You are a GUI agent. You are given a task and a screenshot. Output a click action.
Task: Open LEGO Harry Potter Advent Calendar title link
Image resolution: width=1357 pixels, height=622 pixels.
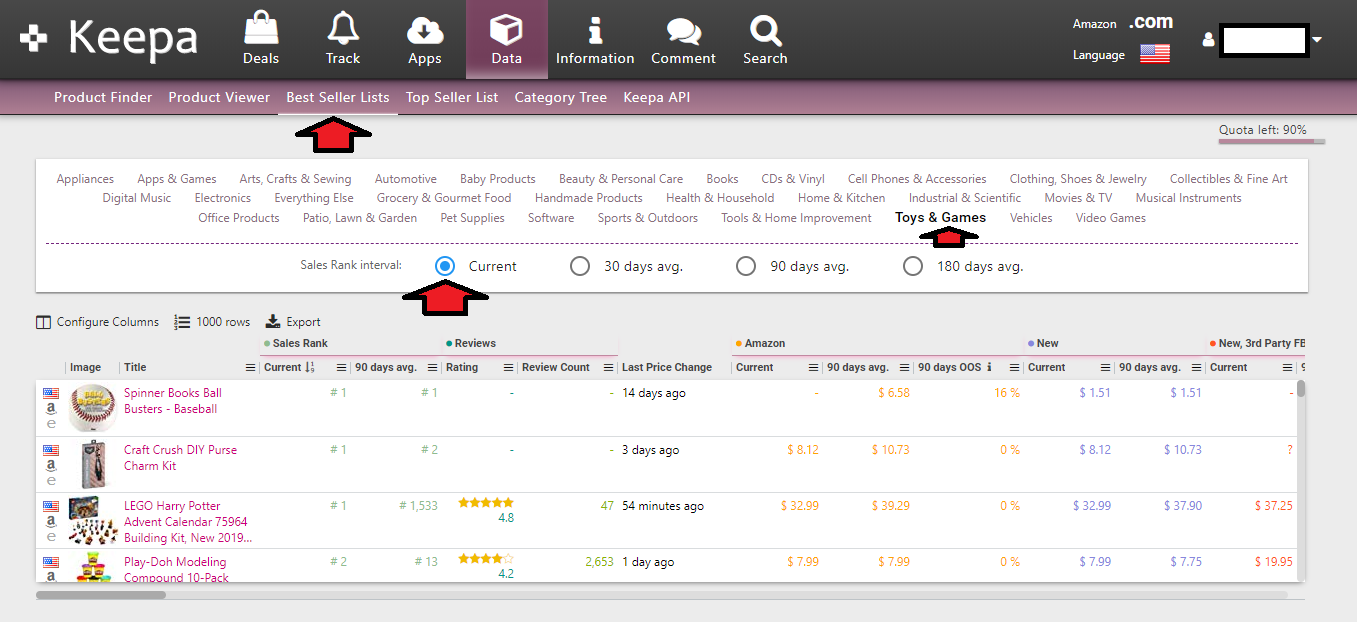188,522
